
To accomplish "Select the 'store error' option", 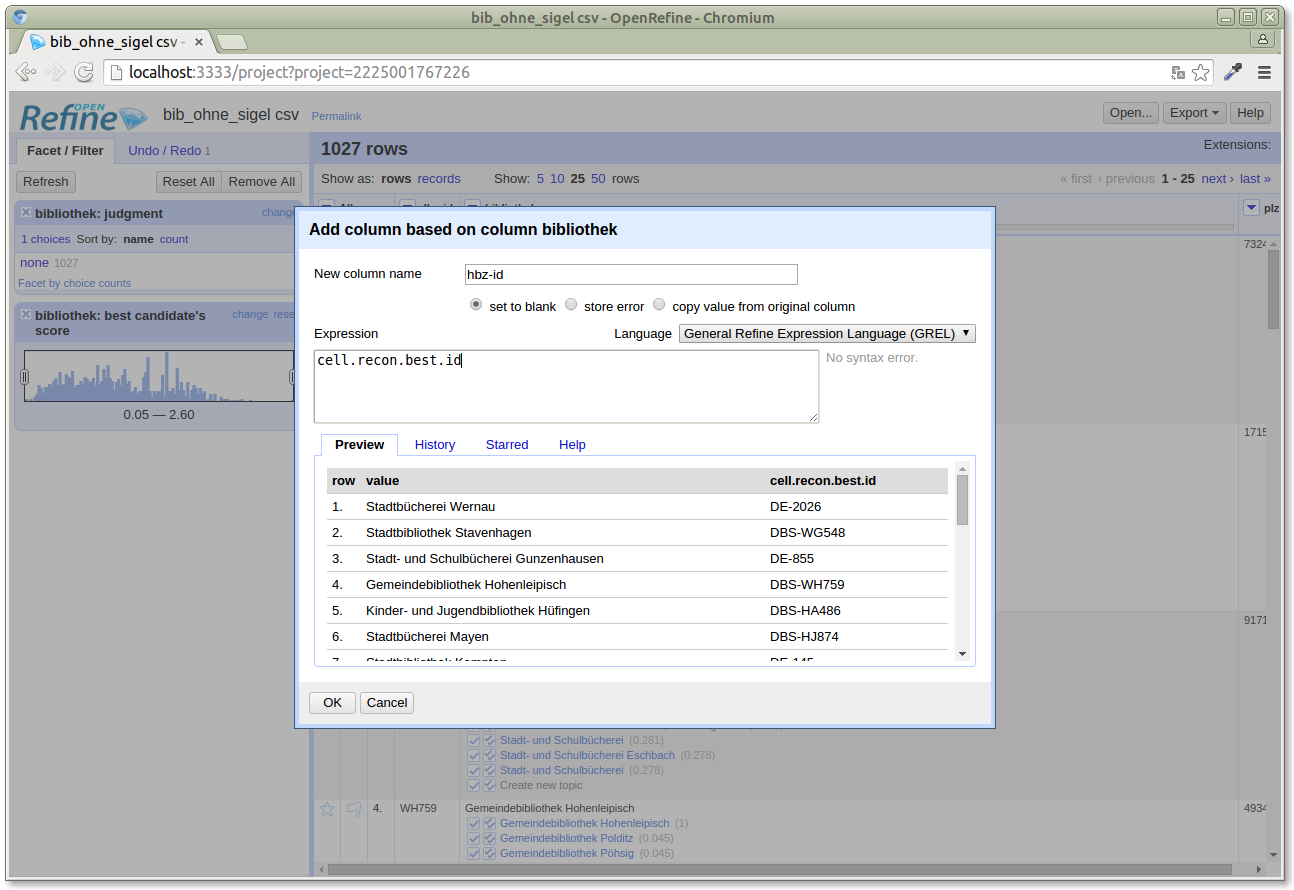I will coord(571,305).
